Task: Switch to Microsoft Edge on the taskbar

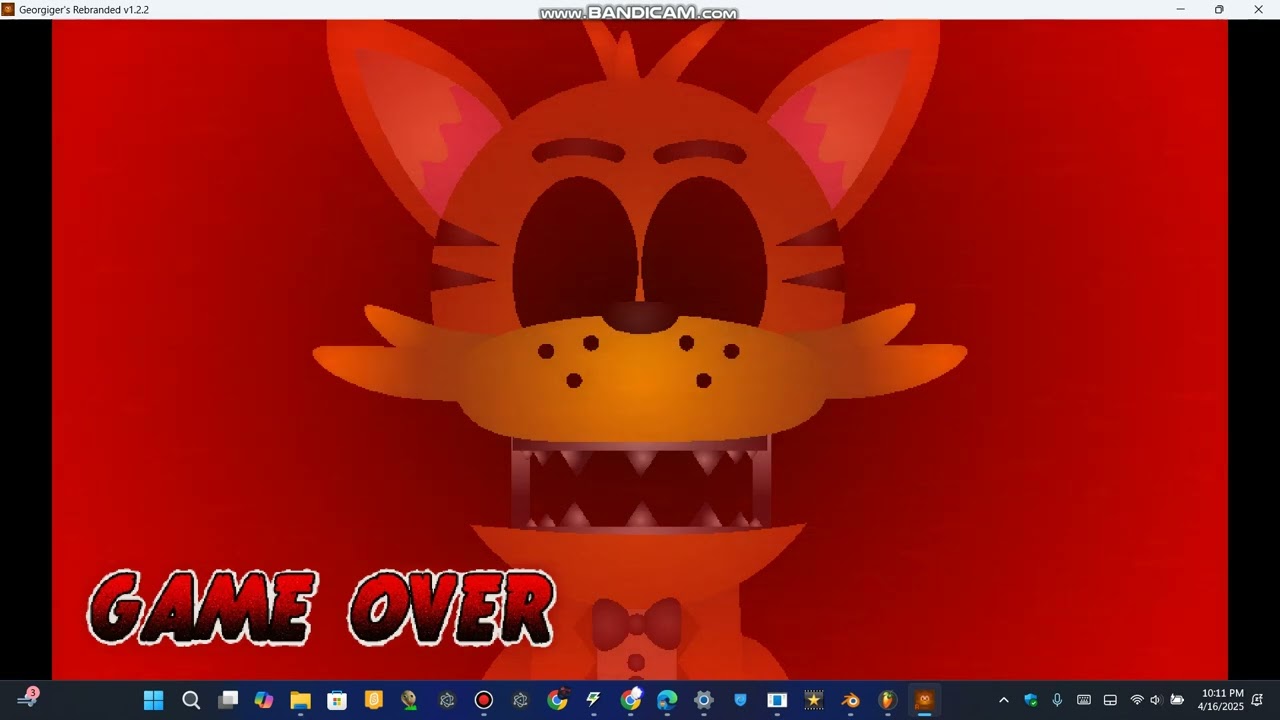Action: 667,700
